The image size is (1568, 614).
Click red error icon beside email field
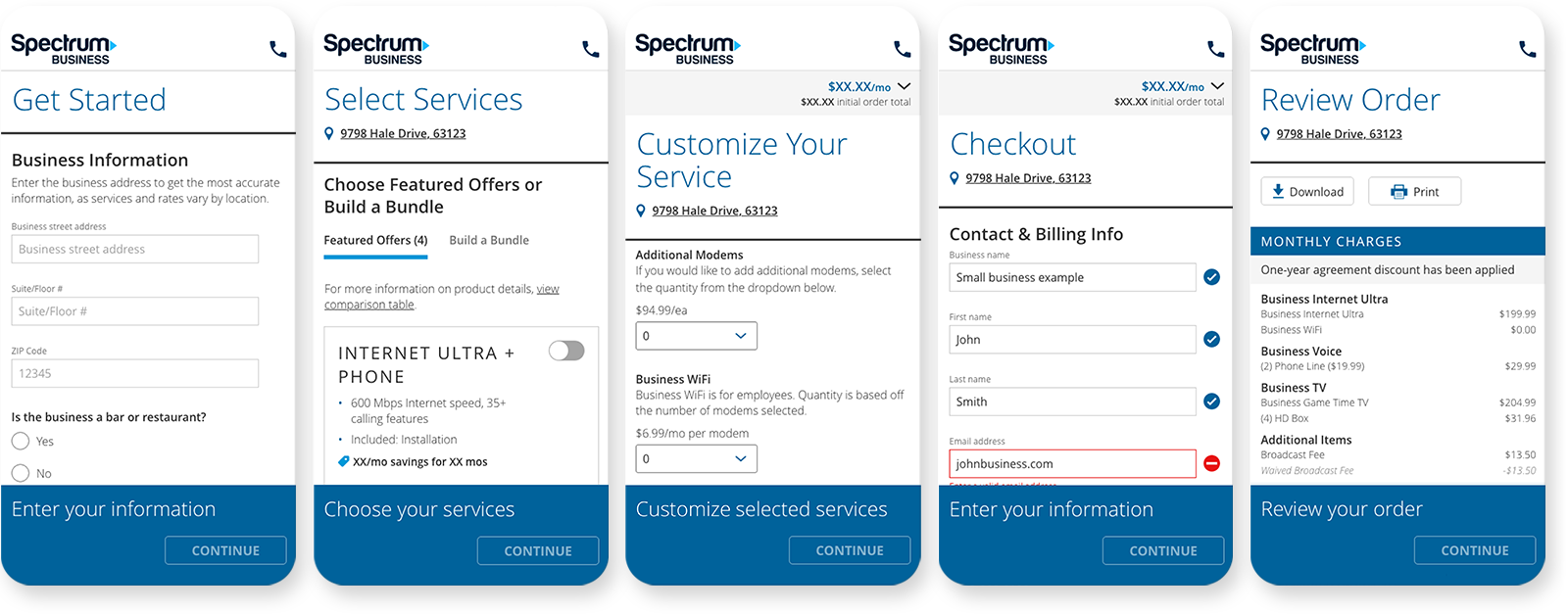1211,463
